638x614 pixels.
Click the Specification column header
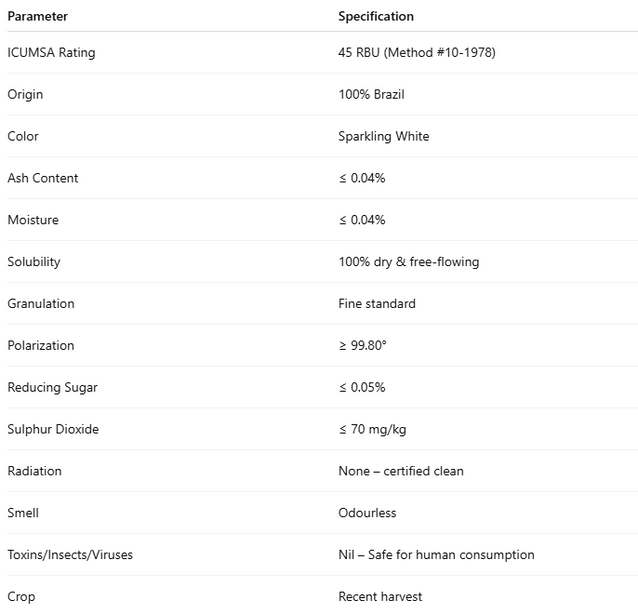pyautogui.click(x=375, y=16)
